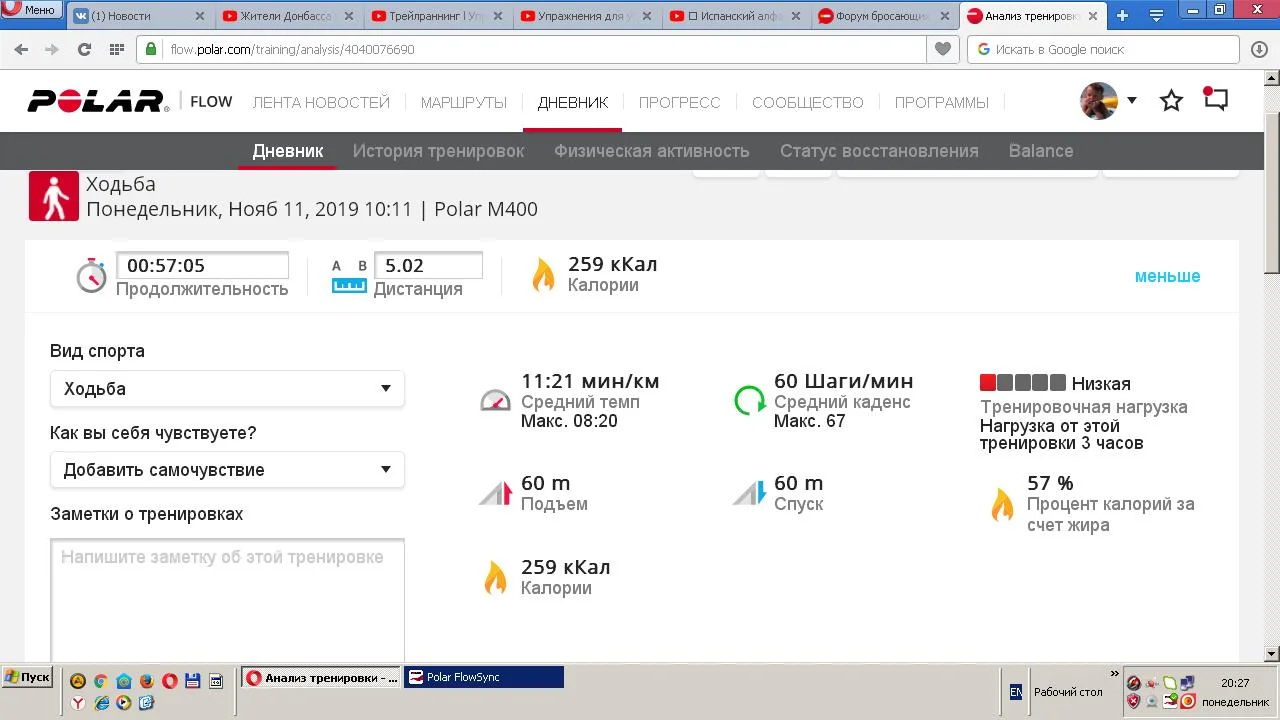The width and height of the screenshot is (1280, 720).
Task: Click the browser reload page icon
Action: pos(84,49)
